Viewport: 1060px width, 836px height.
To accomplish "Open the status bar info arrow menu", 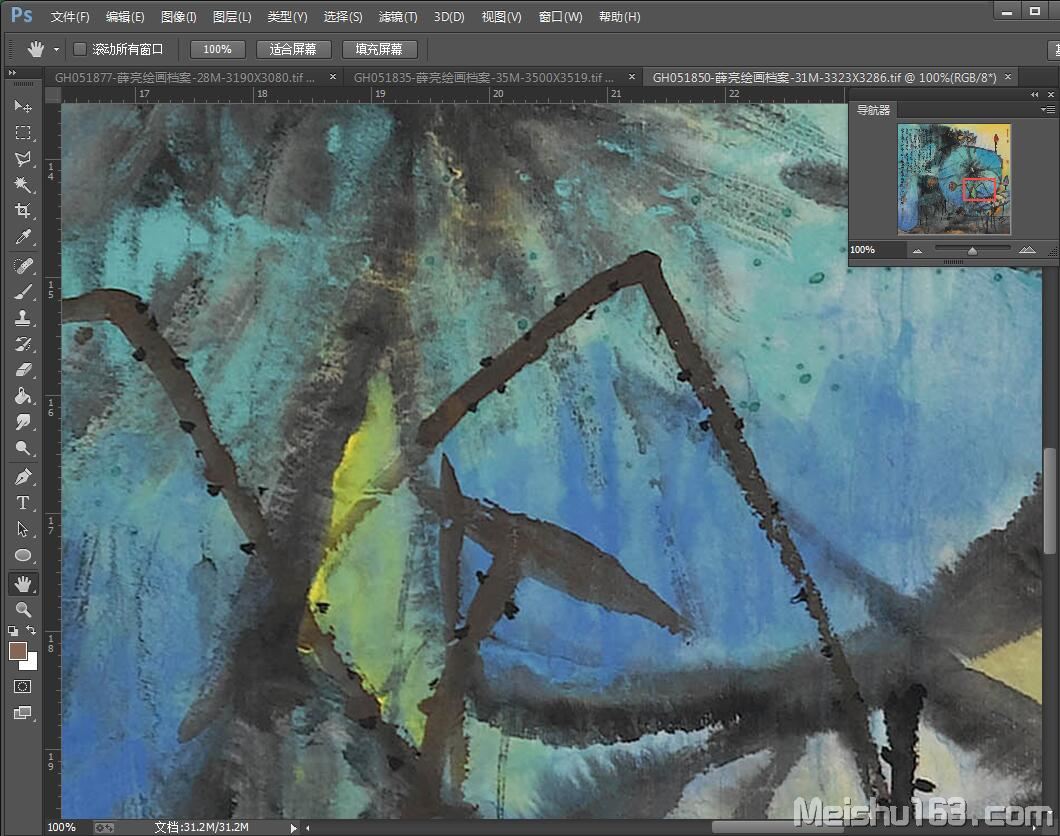I will [x=293, y=828].
